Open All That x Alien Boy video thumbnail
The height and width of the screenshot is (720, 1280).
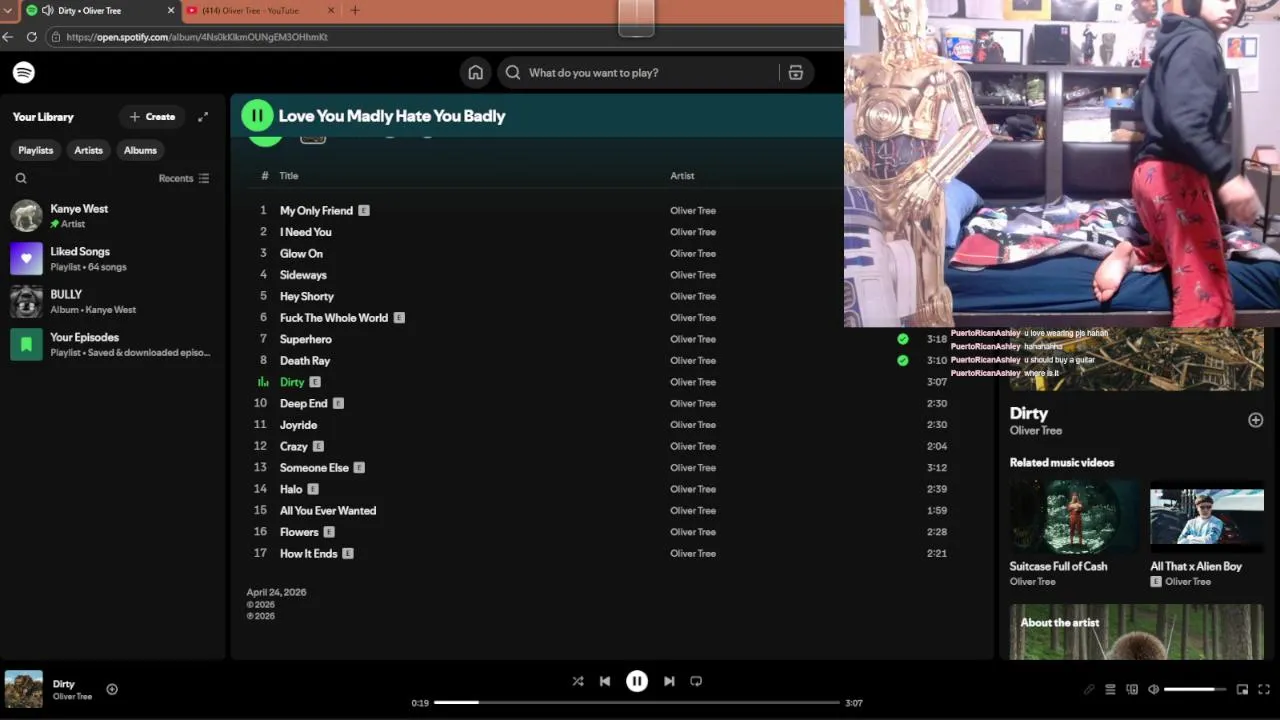point(1207,517)
